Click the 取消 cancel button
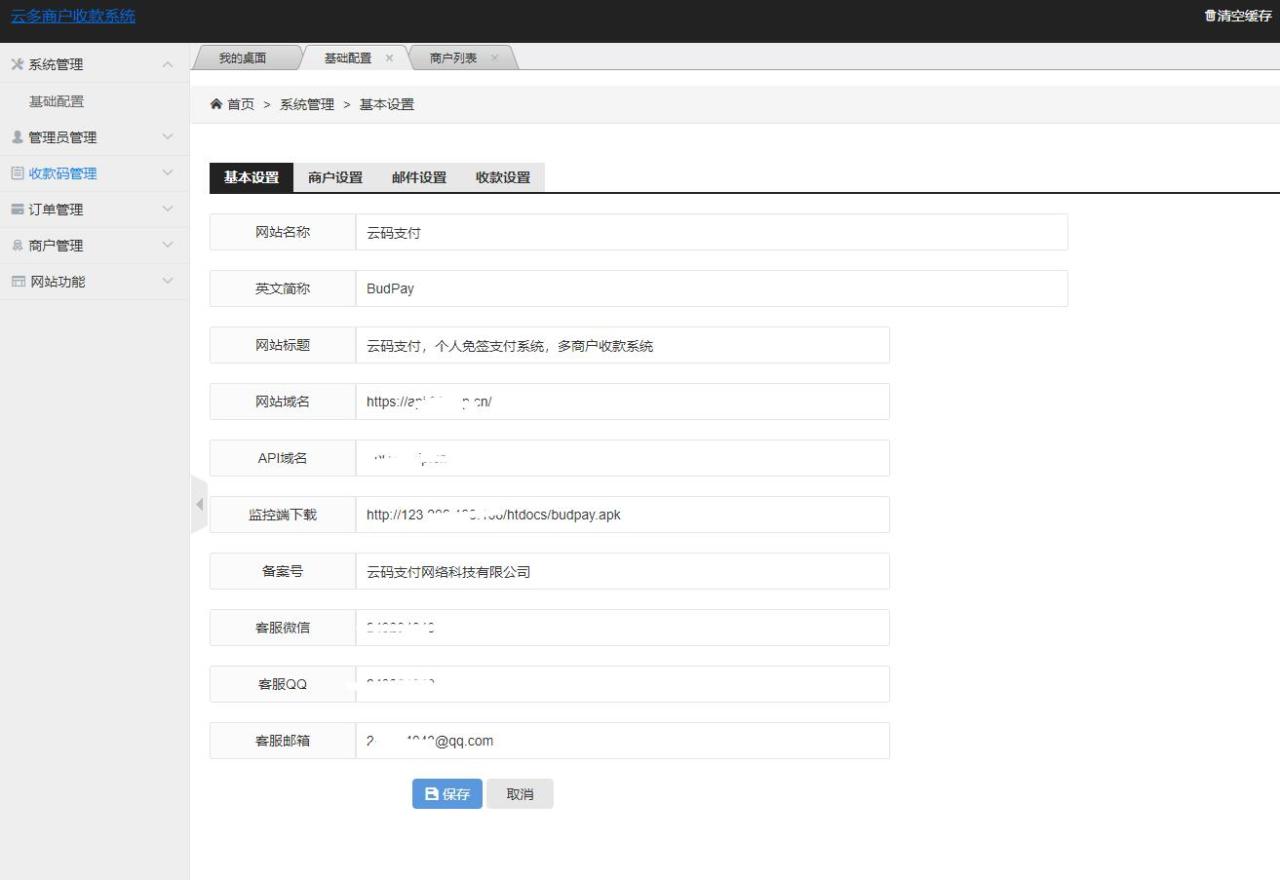Image resolution: width=1280 pixels, height=880 pixels. tap(520, 794)
